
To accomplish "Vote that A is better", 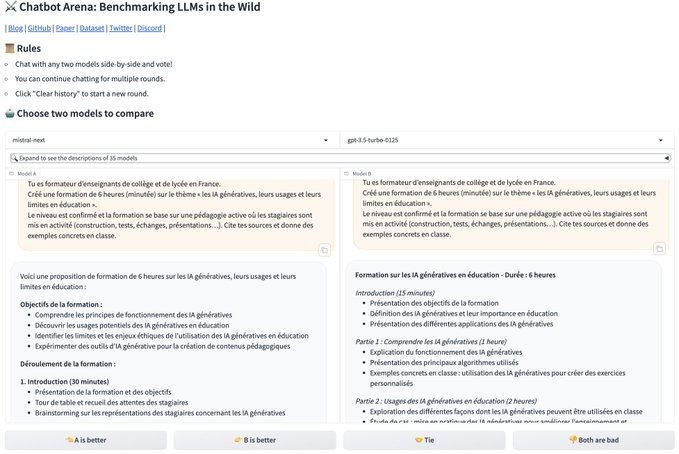I will (x=86, y=440).
